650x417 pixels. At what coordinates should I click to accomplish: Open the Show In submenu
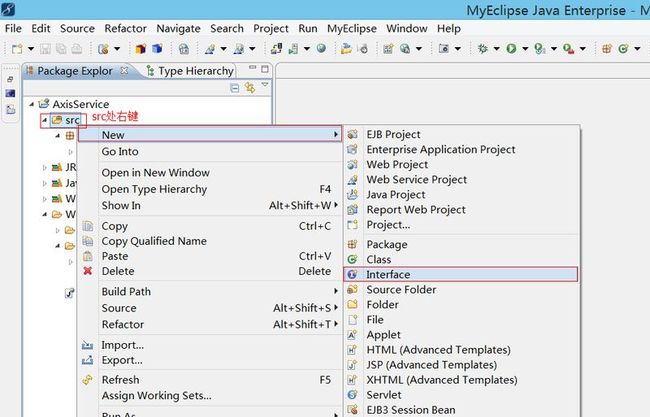210,206
